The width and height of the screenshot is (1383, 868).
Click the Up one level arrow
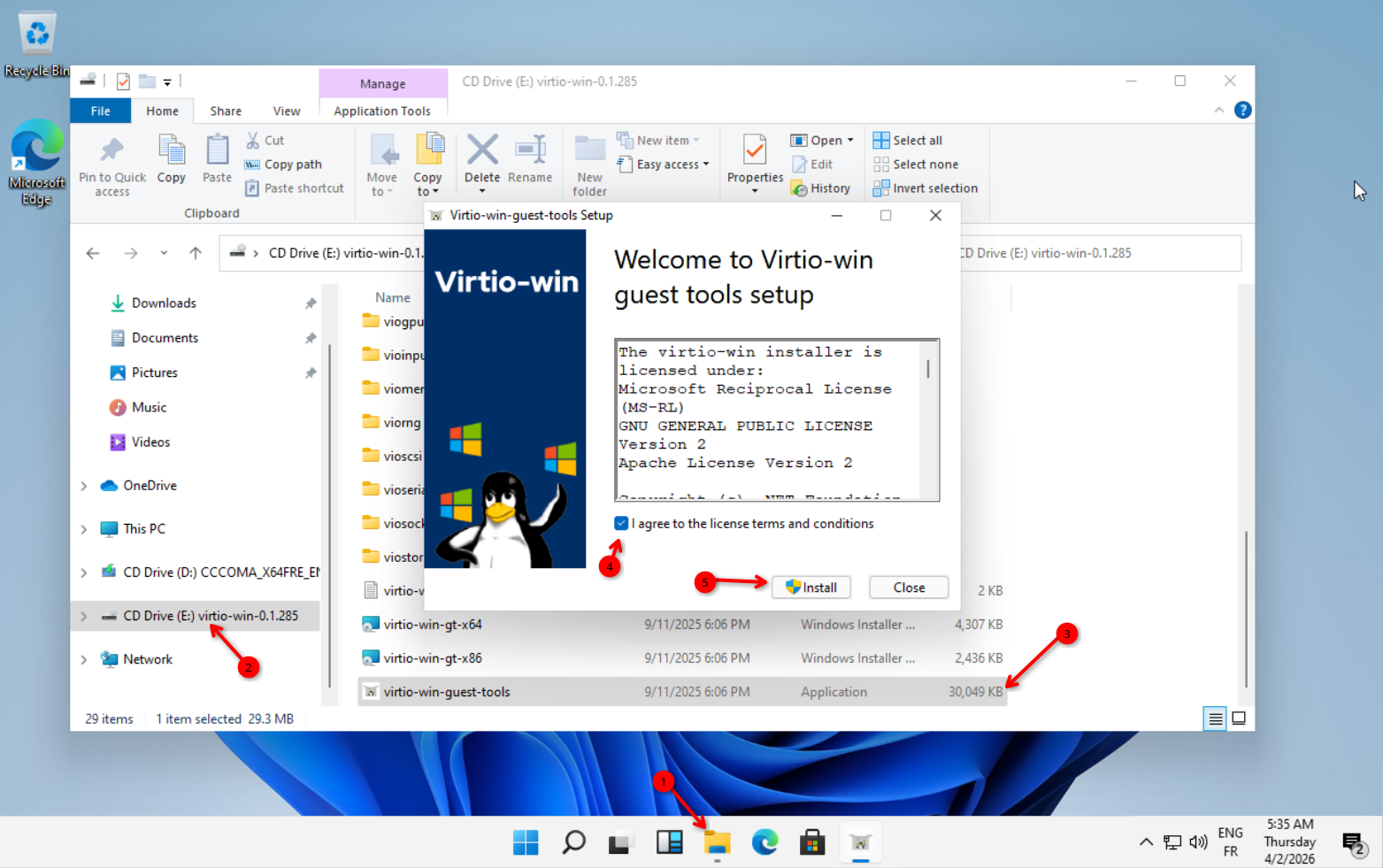click(196, 253)
